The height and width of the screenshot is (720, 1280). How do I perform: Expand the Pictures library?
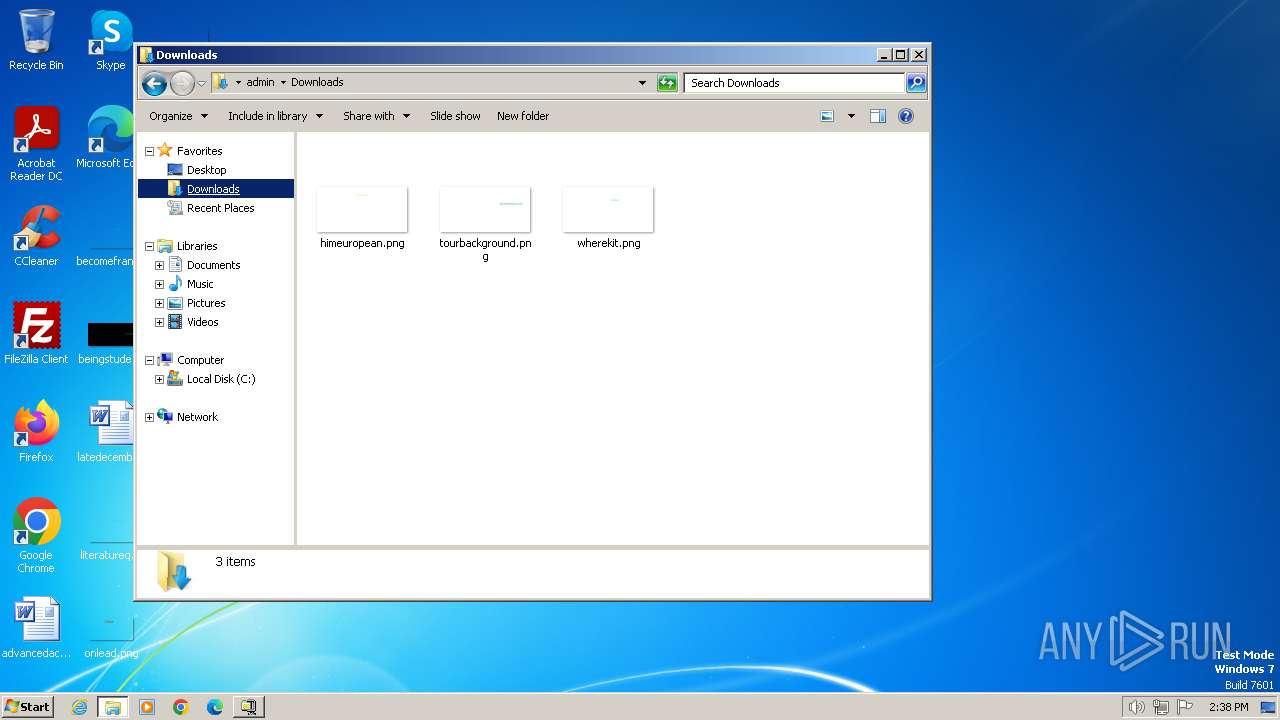click(x=159, y=303)
